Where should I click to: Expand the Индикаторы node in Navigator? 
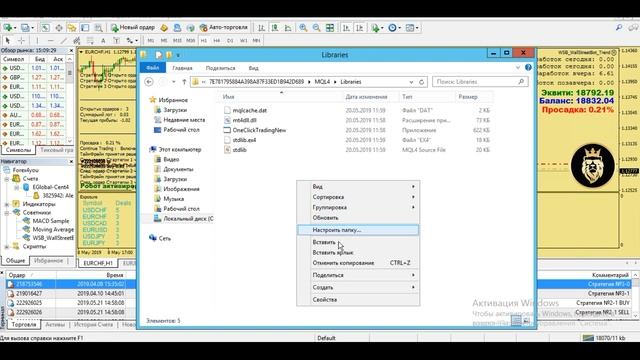click(7, 204)
